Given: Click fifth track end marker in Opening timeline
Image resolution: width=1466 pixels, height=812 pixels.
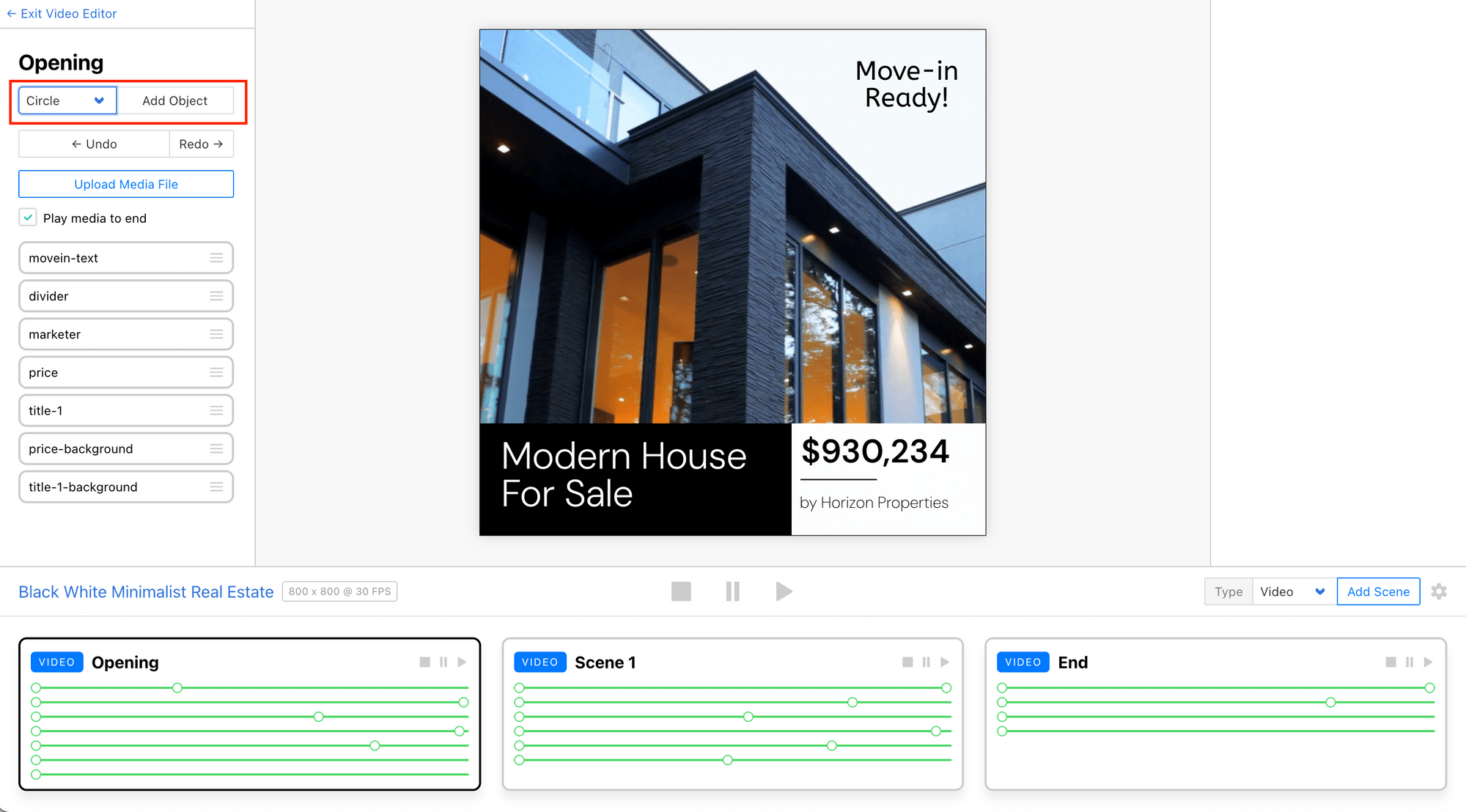Looking at the screenshot, I should [375, 745].
